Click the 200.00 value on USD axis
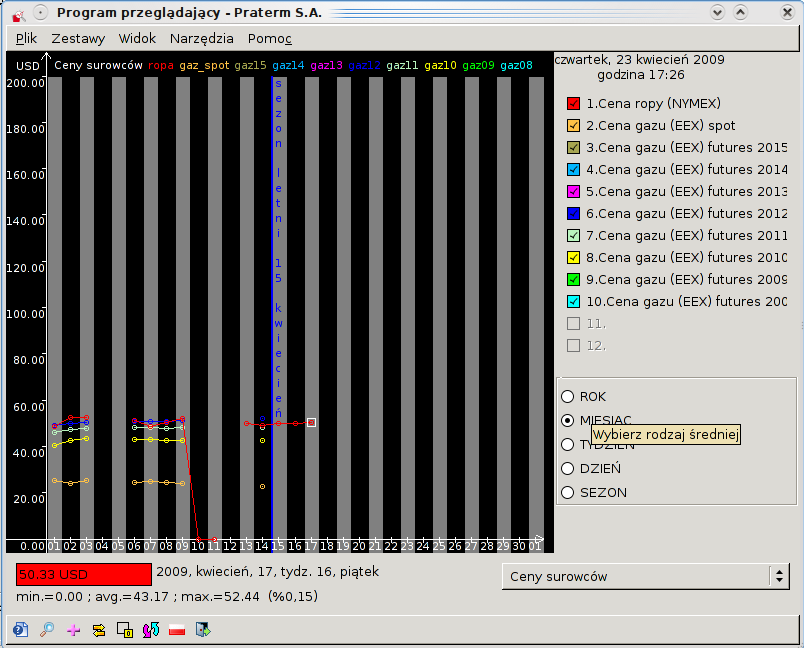Screen dimensions: 804x648 click(x=26, y=83)
